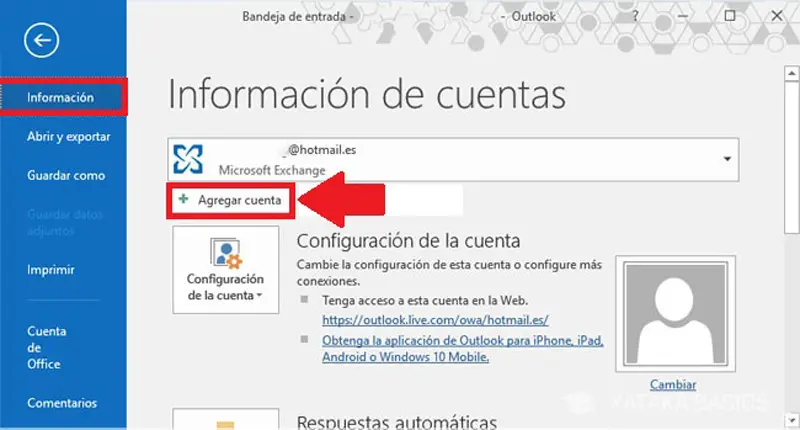This screenshot has width=800, height=430.
Task: Go back using the circled arrow
Action: (41, 40)
